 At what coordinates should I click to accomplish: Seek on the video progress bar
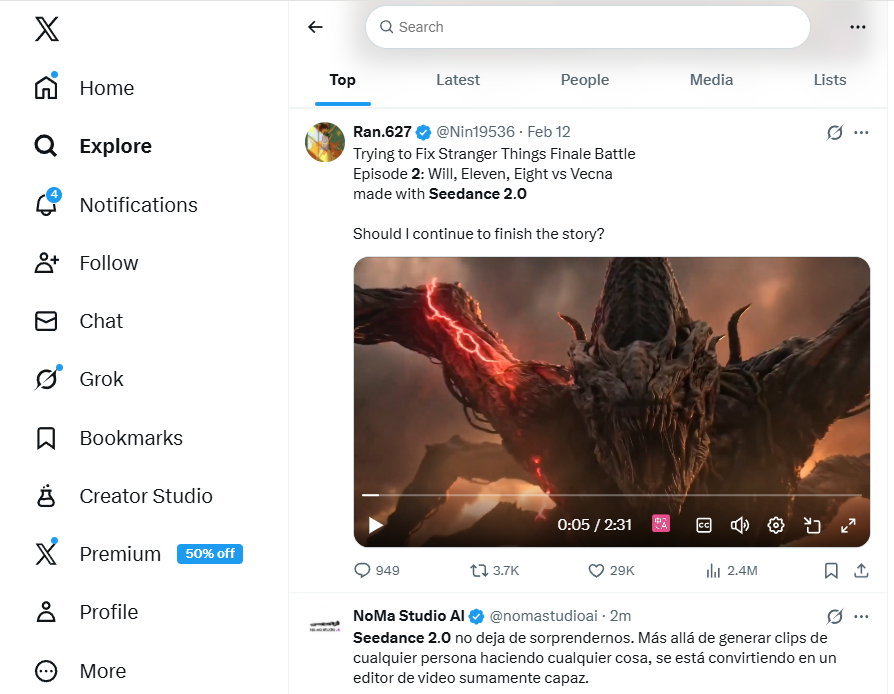[612, 495]
